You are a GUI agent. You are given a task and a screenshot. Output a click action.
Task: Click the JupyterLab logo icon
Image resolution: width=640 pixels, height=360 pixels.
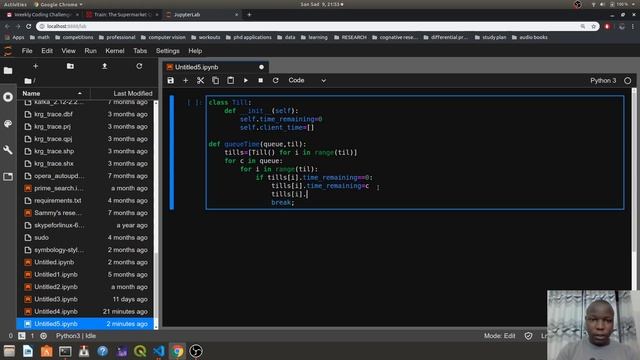(x=8, y=51)
